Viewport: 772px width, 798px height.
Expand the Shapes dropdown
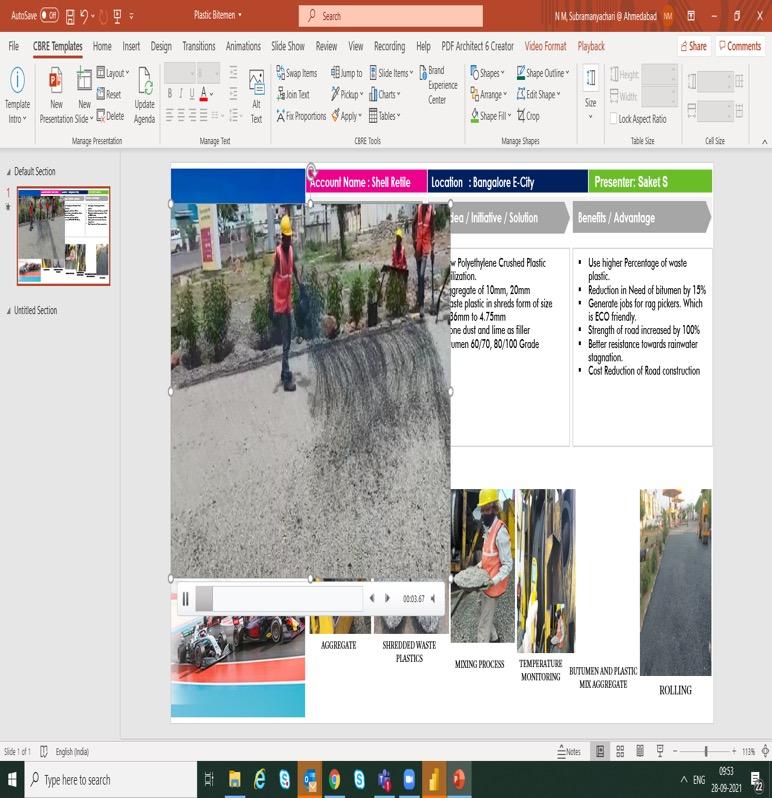(487, 73)
